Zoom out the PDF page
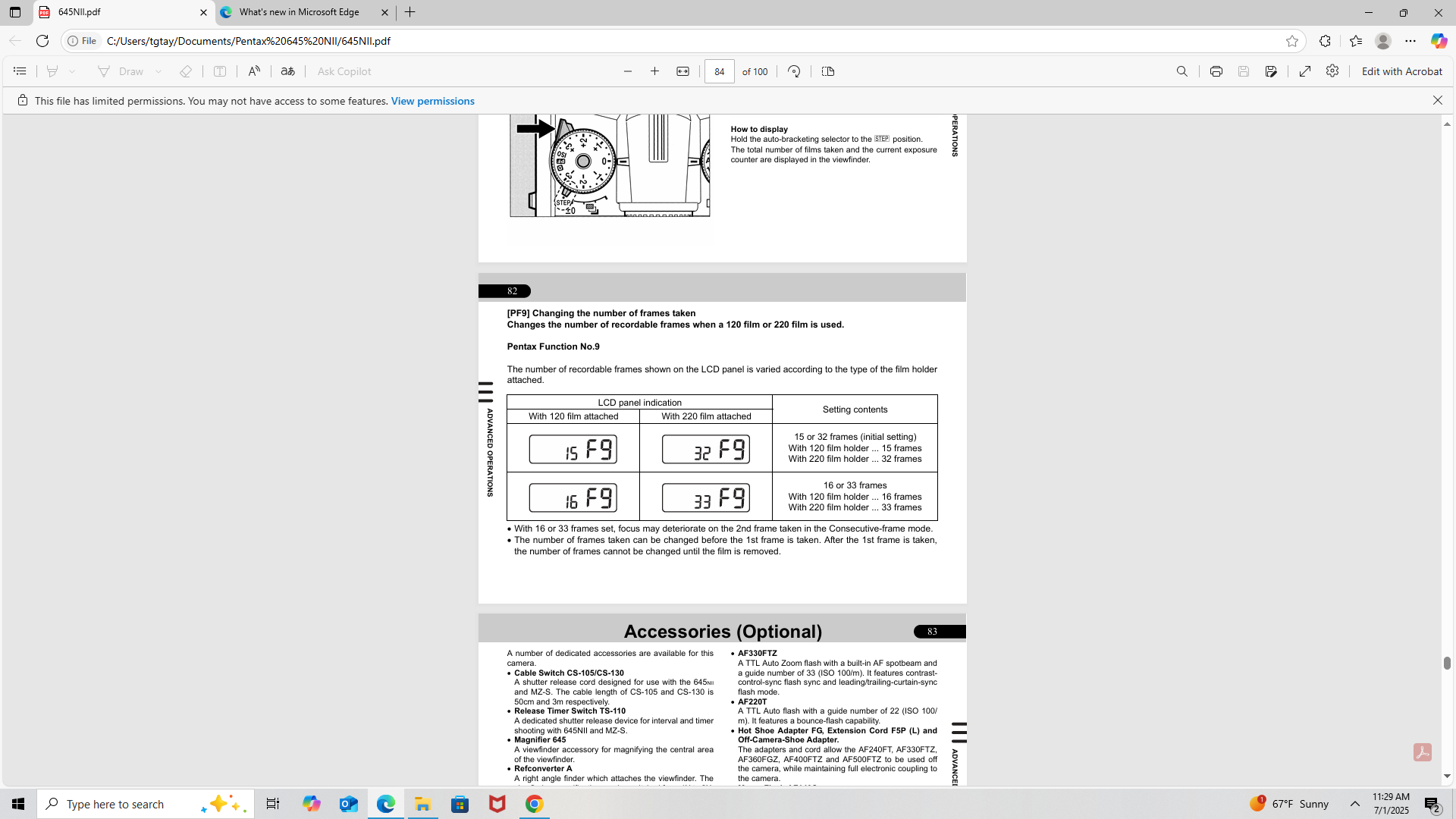The height and width of the screenshot is (819, 1456). point(628,71)
